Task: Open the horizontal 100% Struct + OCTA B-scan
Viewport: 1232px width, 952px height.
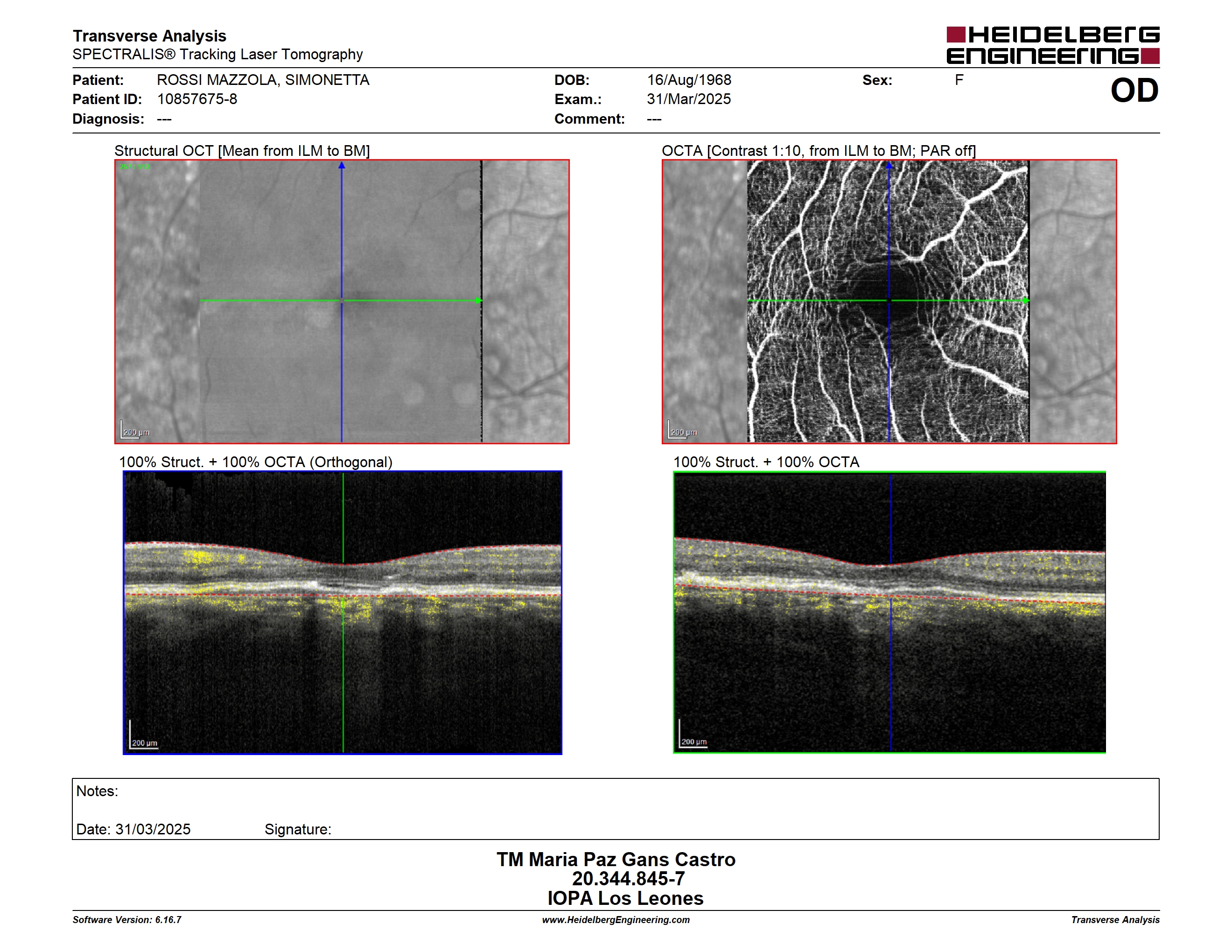Action: tap(889, 612)
